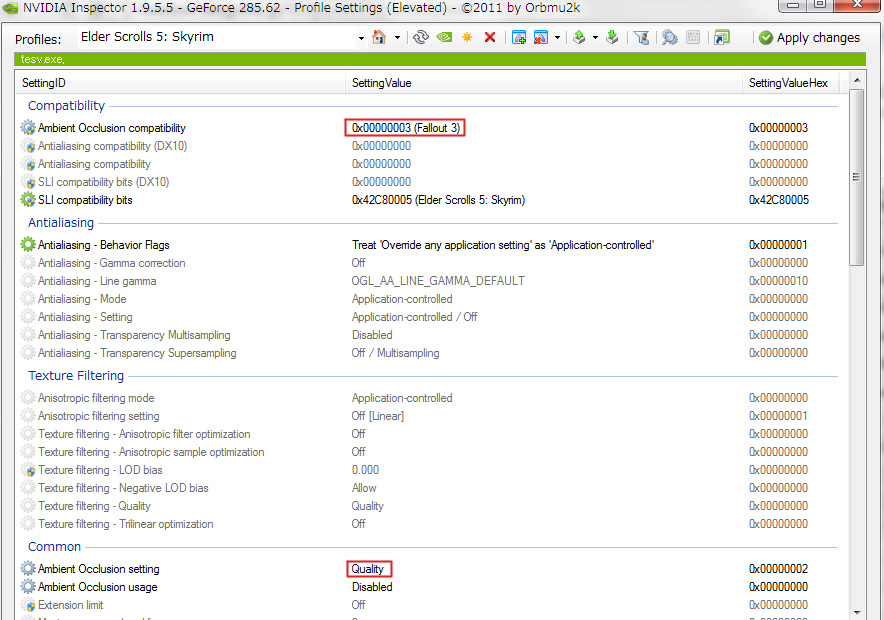Select the Ambient Occlusion setting Quality value
884x620 pixels.
(x=369, y=569)
